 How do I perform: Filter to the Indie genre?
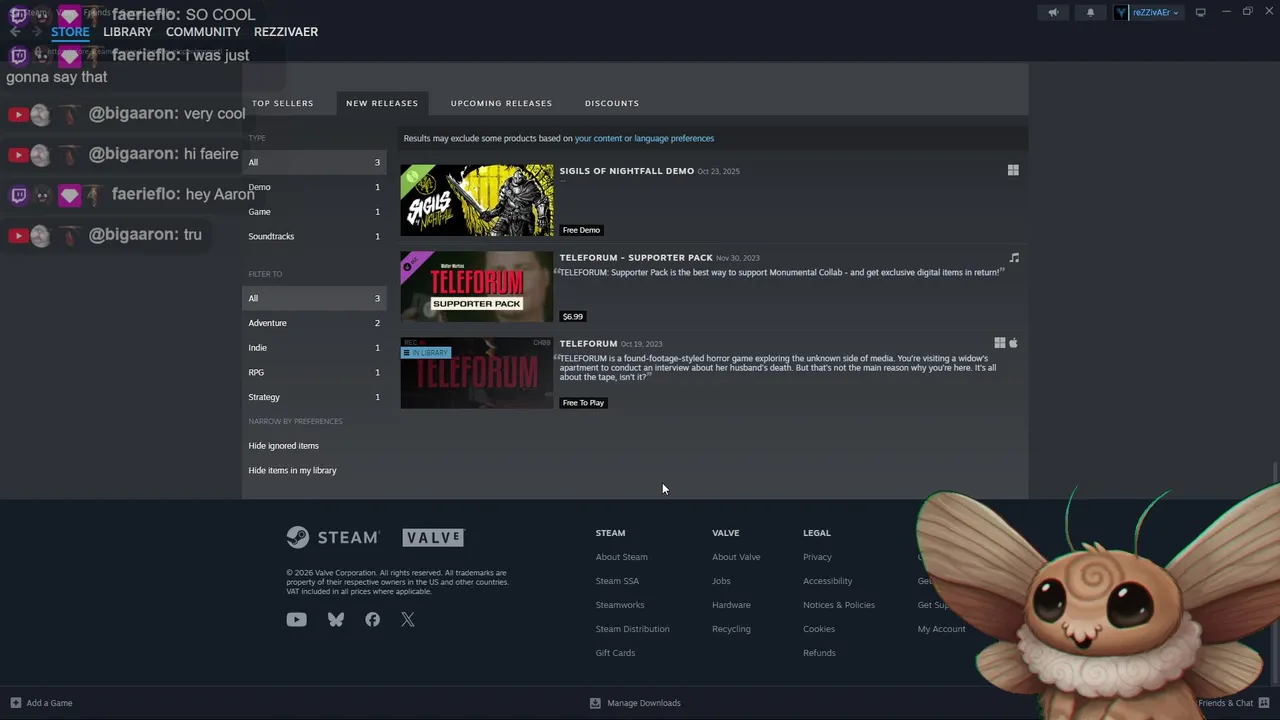click(314, 348)
